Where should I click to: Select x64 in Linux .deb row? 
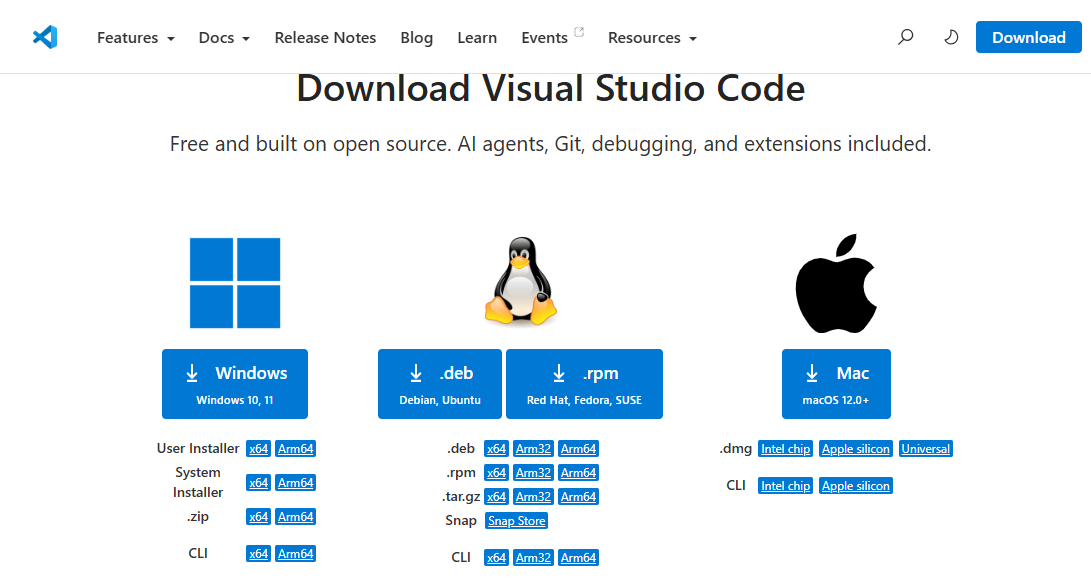[496, 449]
